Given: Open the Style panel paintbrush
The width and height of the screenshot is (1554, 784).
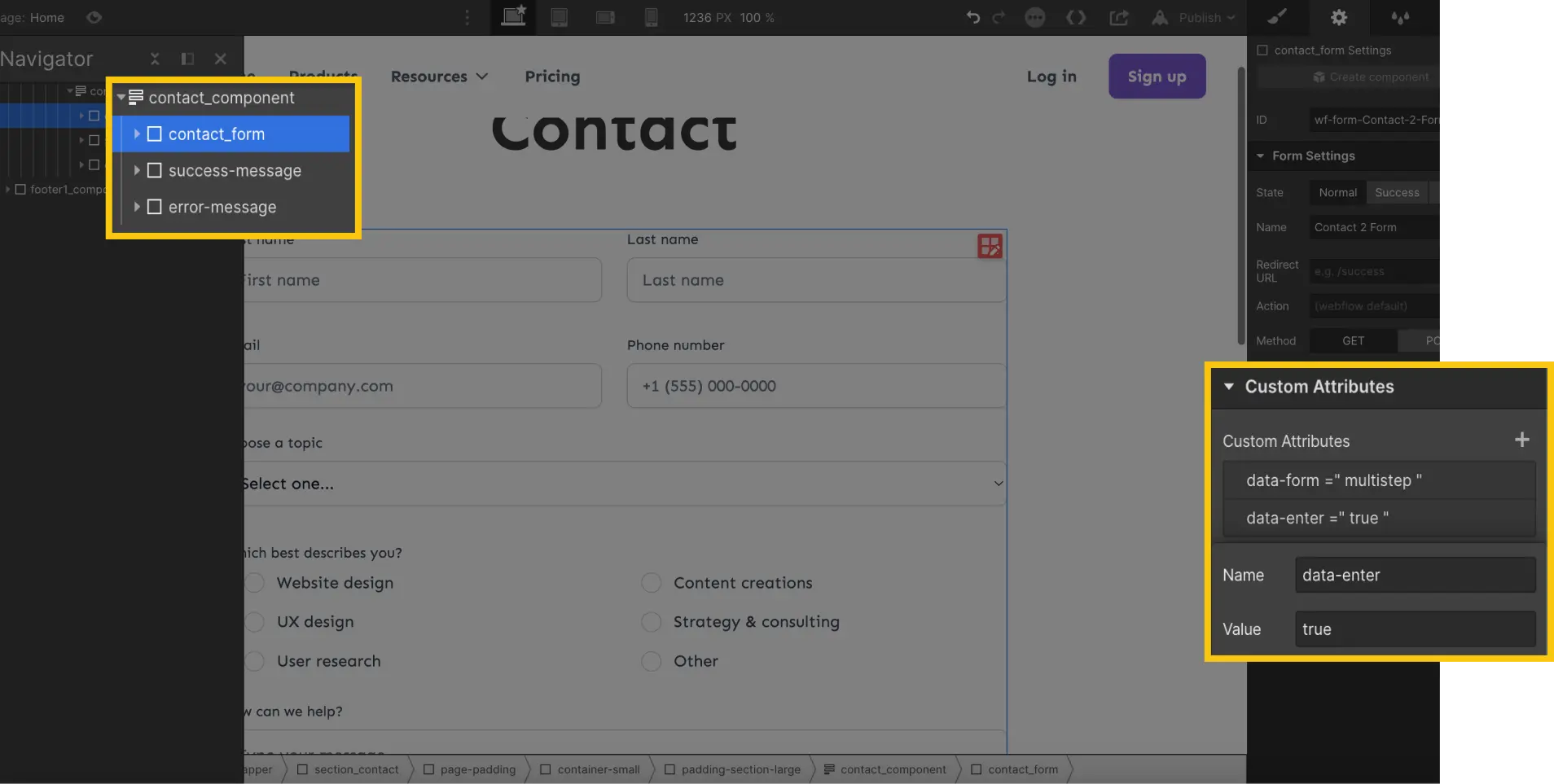Looking at the screenshot, I should [1277, 17].
